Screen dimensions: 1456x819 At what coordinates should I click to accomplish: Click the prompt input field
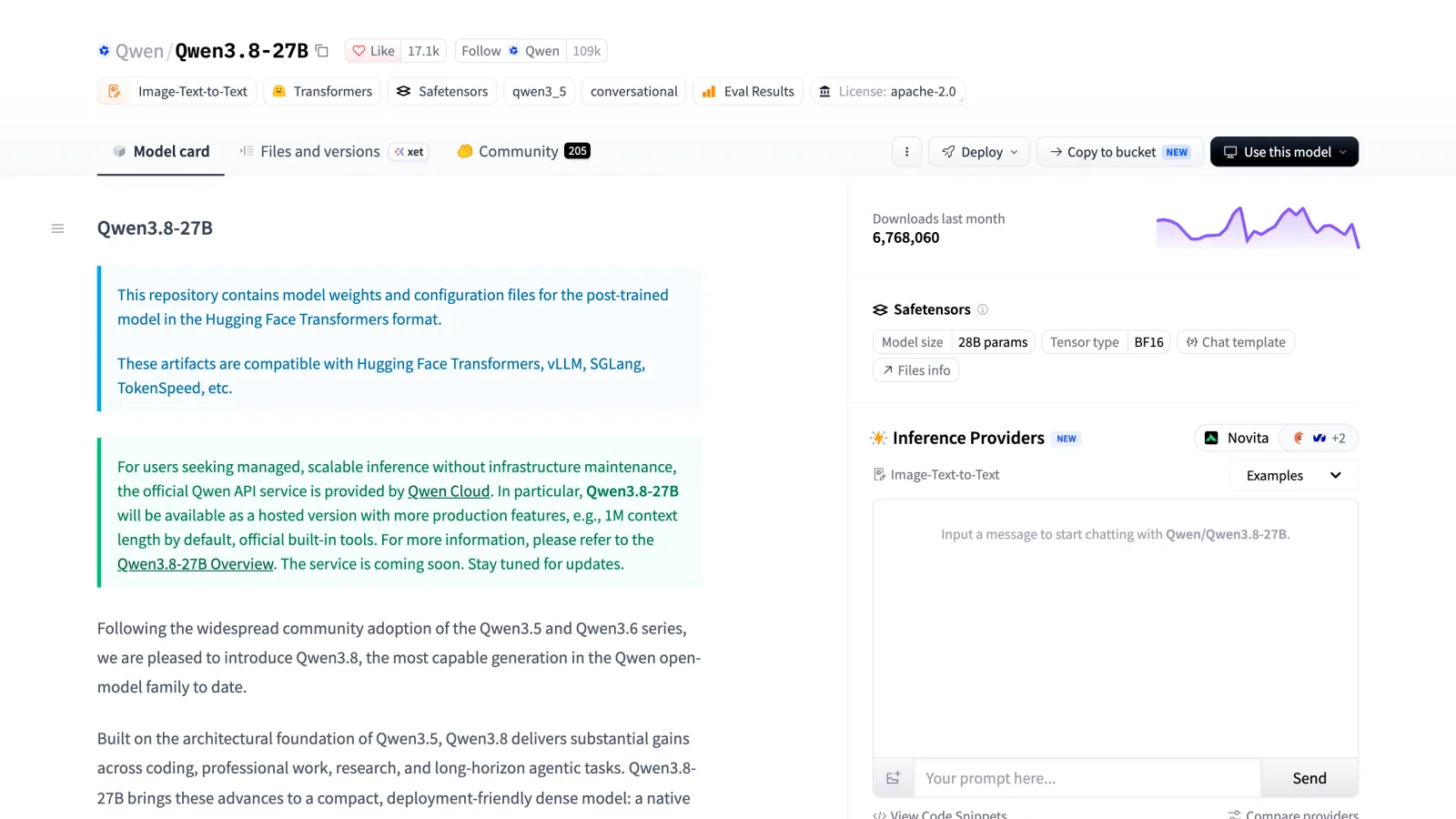[1087, 778]
